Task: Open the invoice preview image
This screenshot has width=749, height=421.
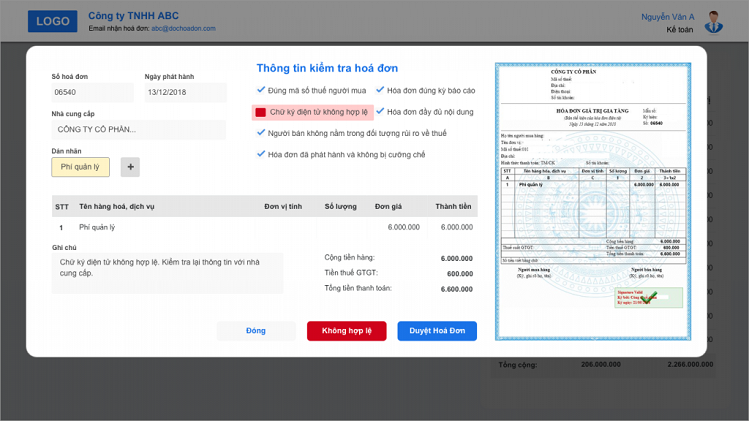Action: click(x=592, y=200)
